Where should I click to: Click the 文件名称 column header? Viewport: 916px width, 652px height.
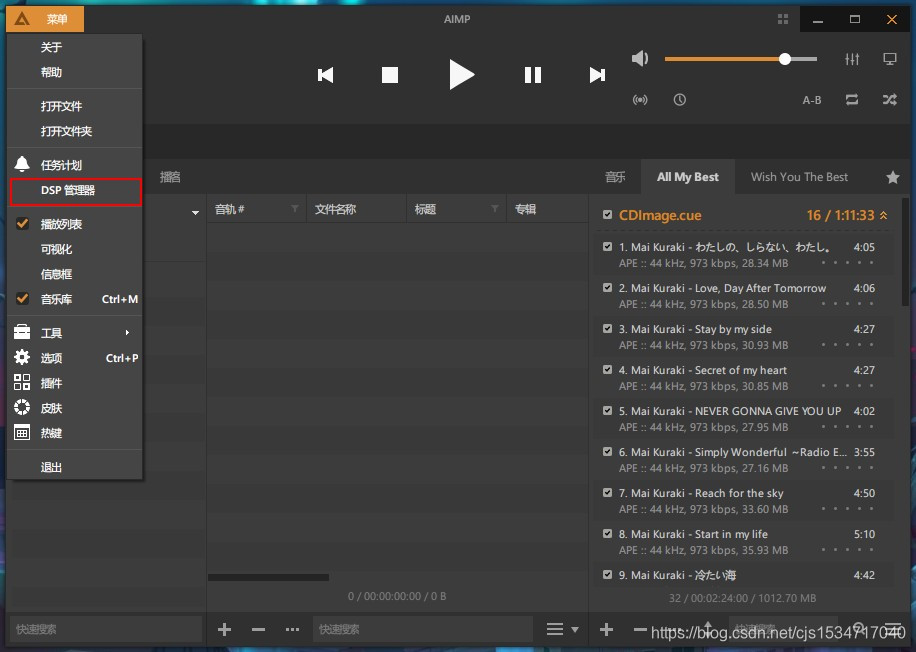pos(356,209)
